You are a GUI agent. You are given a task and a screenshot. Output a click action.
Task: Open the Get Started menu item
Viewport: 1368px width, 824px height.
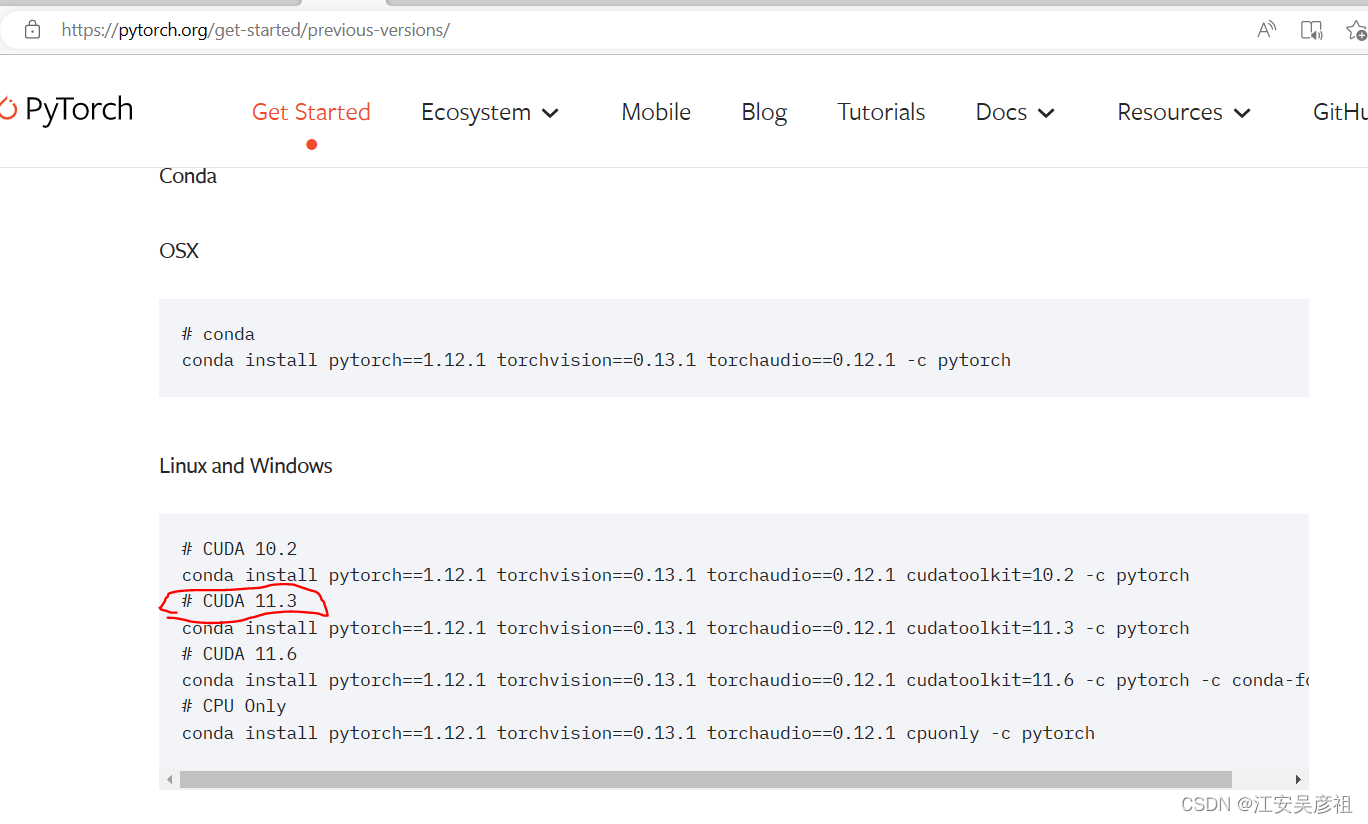(x=311, y=112)
